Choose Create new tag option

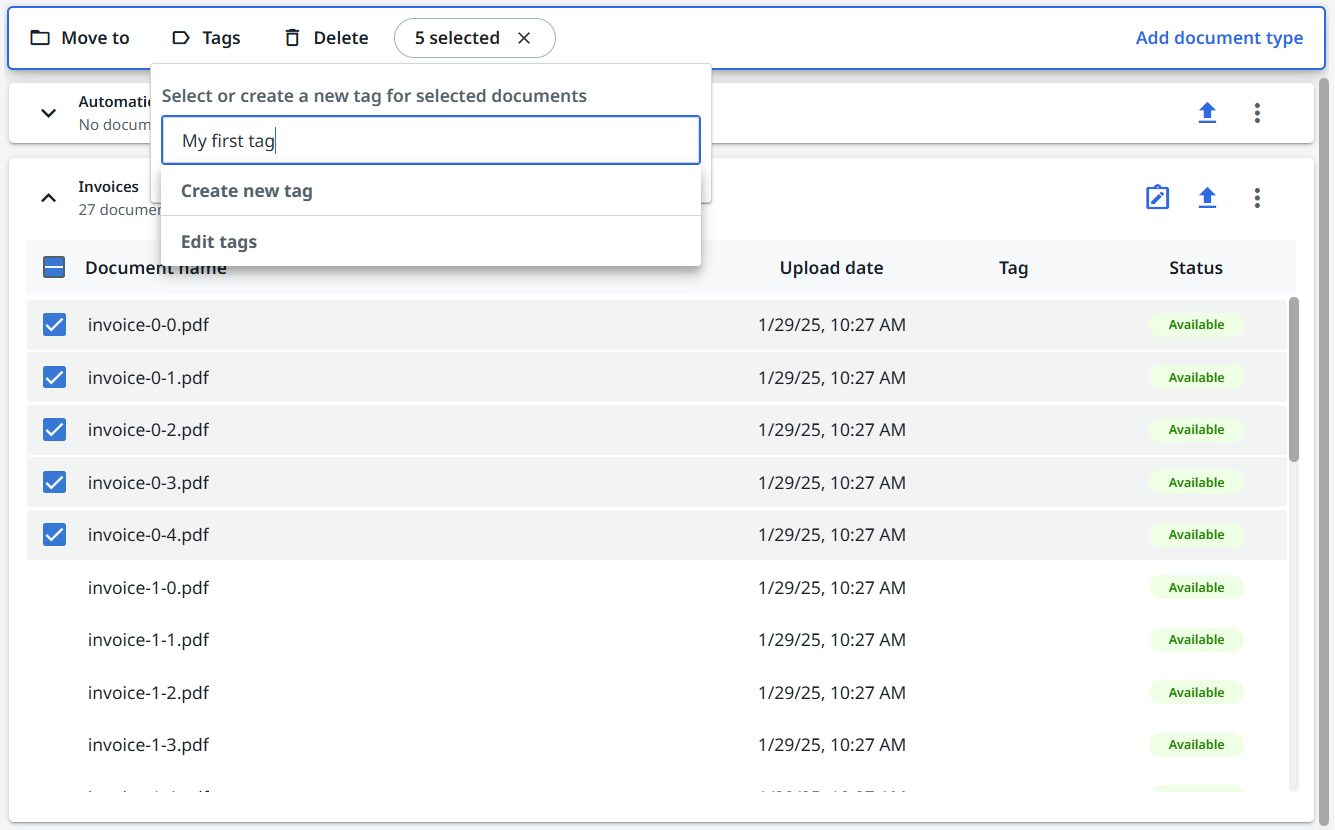point(247,191)
